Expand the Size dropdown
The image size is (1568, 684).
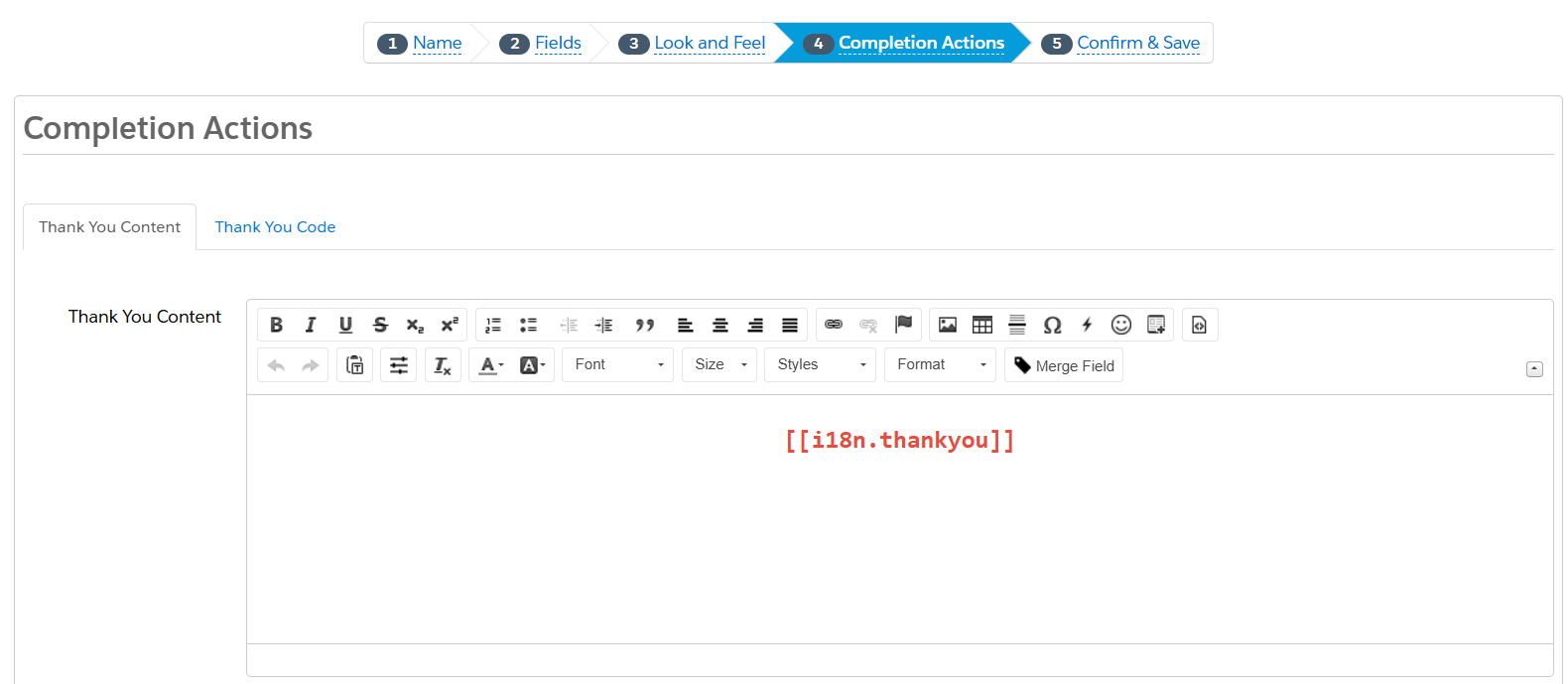pos(719,365)
